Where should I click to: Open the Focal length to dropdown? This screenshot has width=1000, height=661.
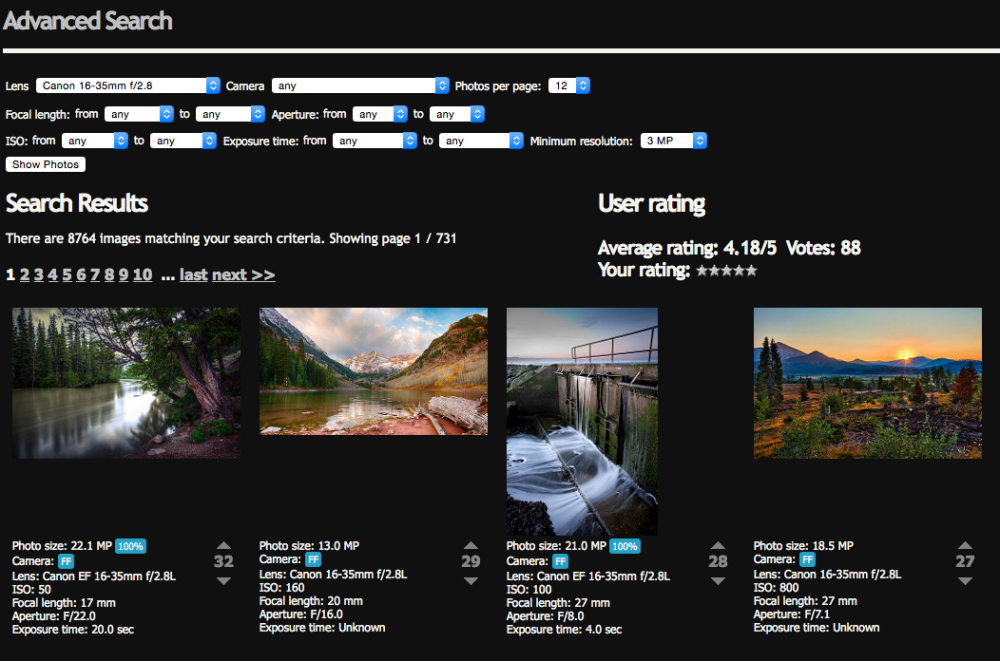coord(230,114)
